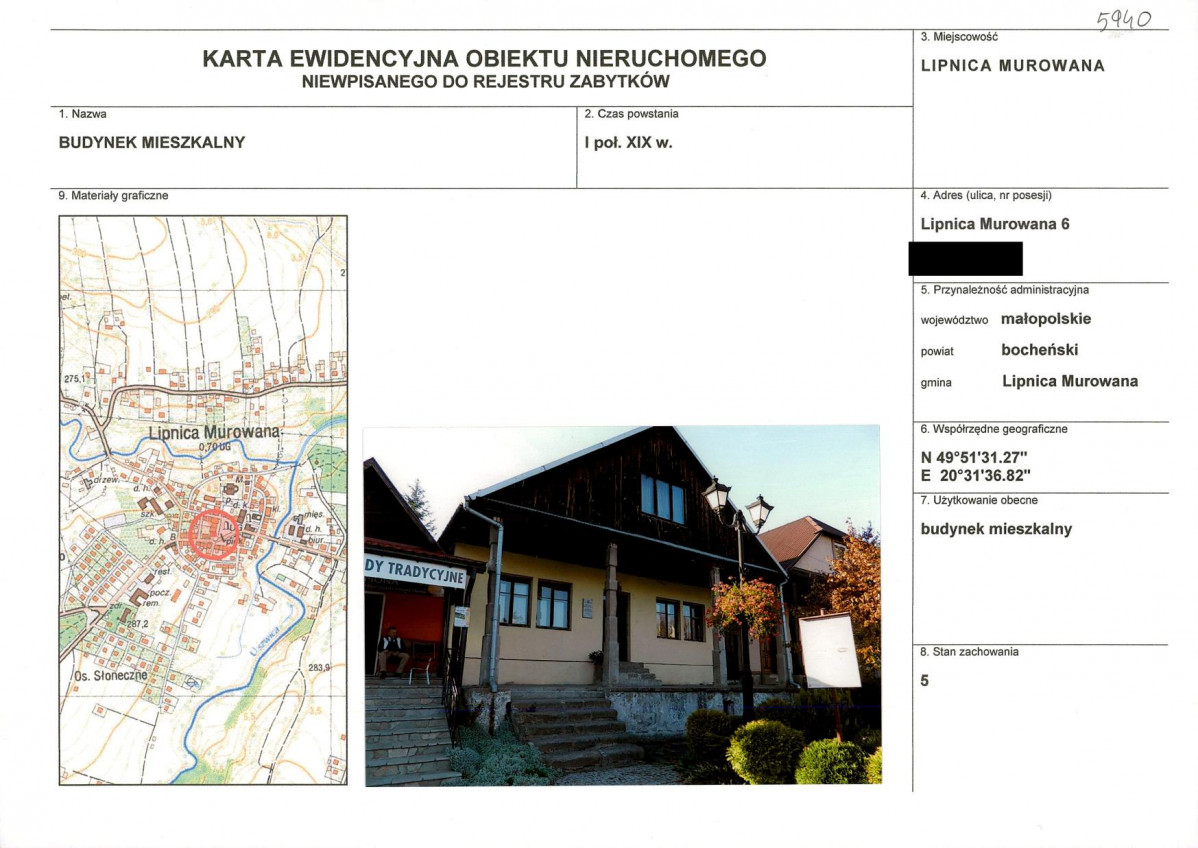Viewport: 1198px width, 848px height.
Task: Click the red circle marker on the map
Action: tap(215, 535)
